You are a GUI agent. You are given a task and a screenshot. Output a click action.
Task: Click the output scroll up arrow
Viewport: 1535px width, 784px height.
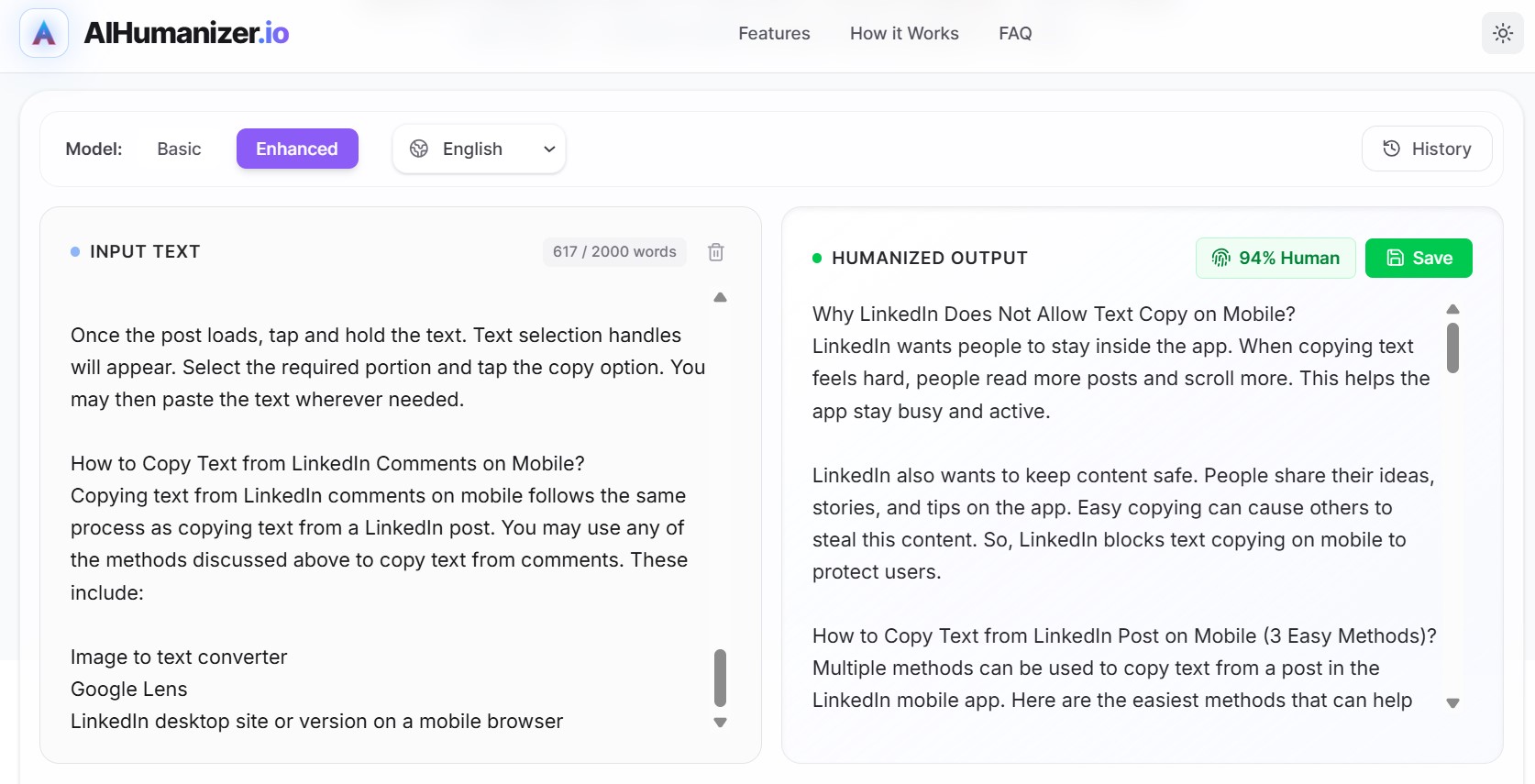[x=1452, y=309]
